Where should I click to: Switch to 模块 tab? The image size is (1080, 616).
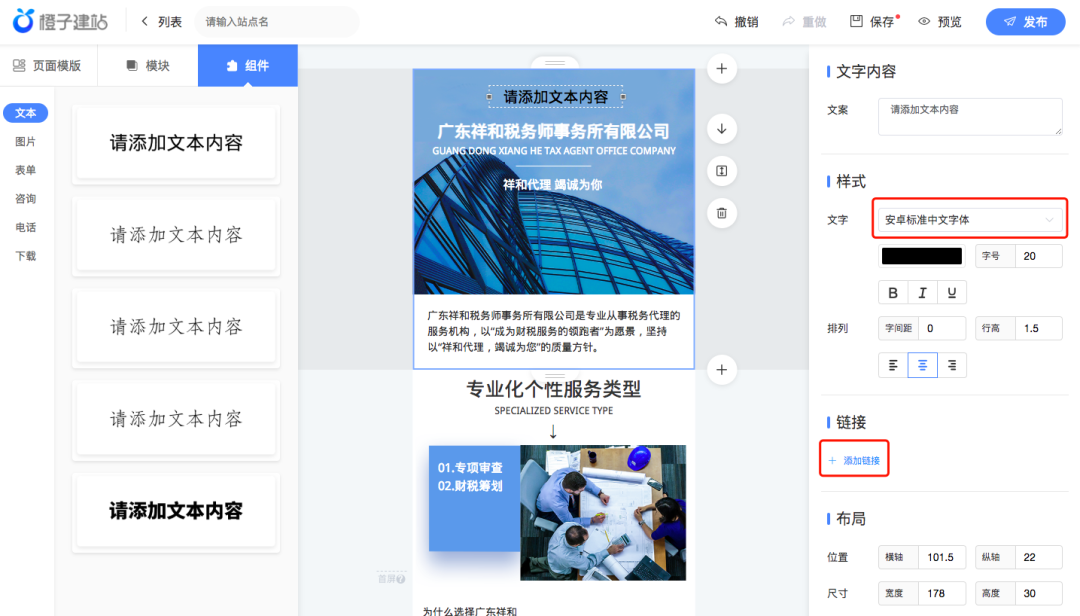click(x=148, y=65)
